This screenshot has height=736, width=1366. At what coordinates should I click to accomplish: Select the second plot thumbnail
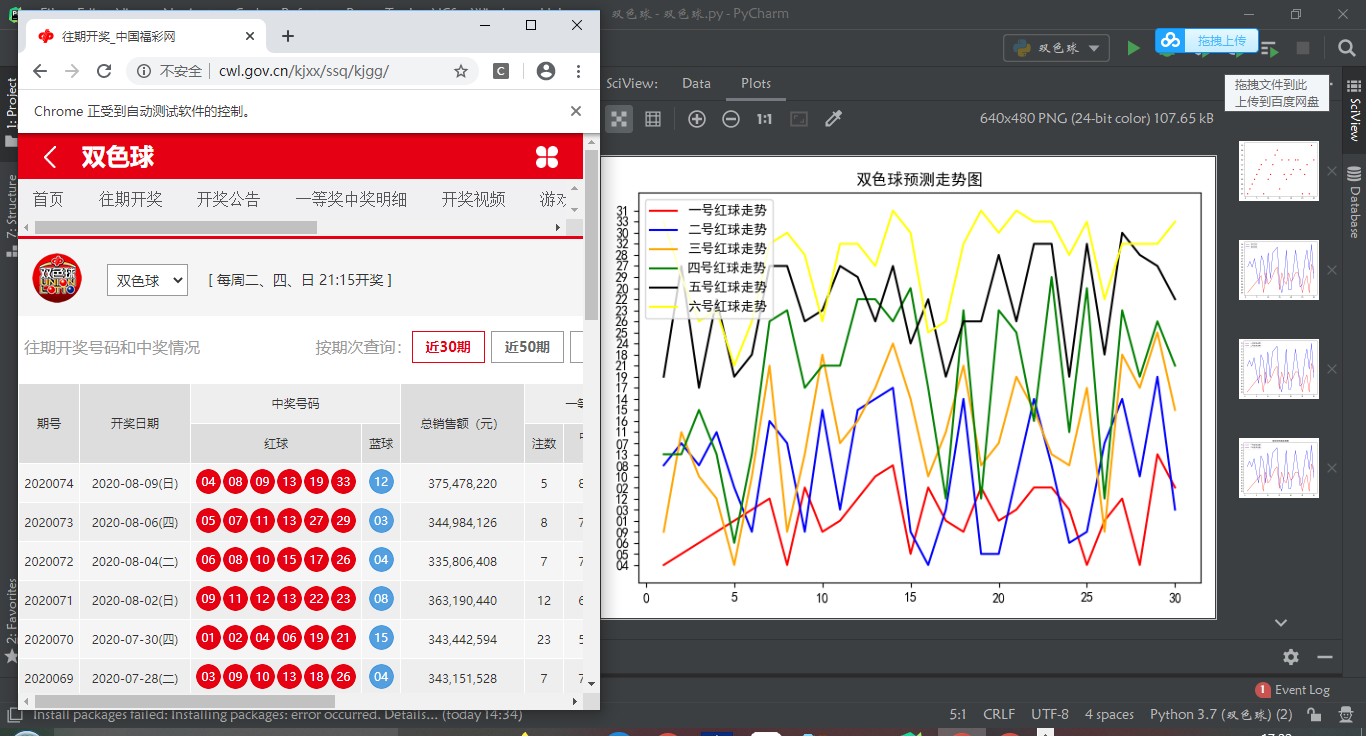click(x=1278, y=270)
